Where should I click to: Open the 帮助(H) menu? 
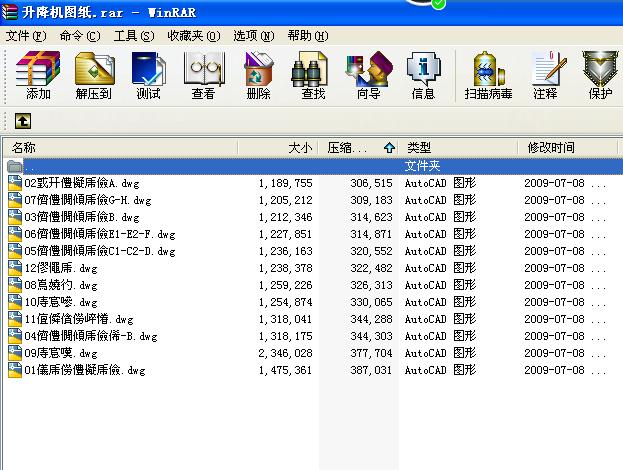coord(308,36)
